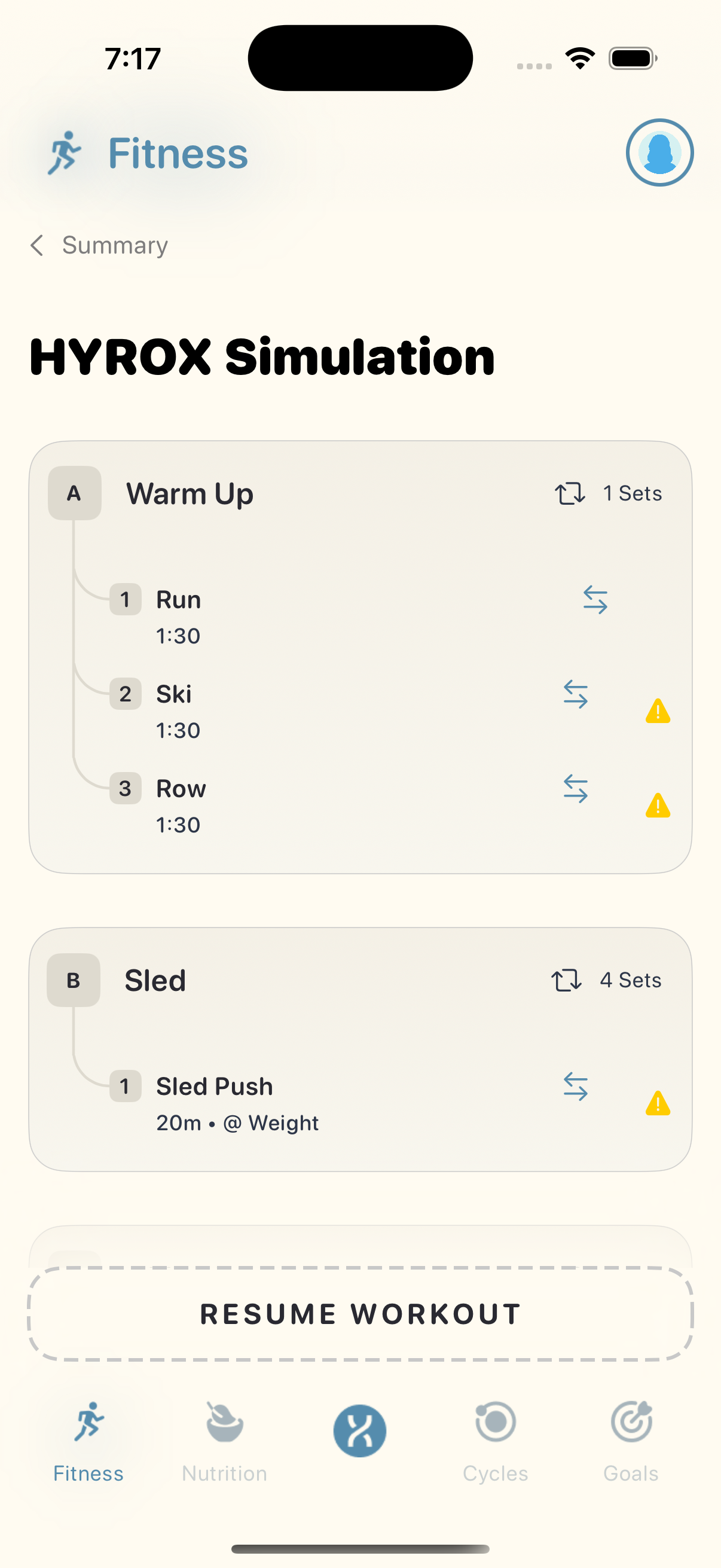The width and height of the screenshot is (721, 1568).
Task: Switch to the Cycles tab
Action: [x=495, y=1442]
